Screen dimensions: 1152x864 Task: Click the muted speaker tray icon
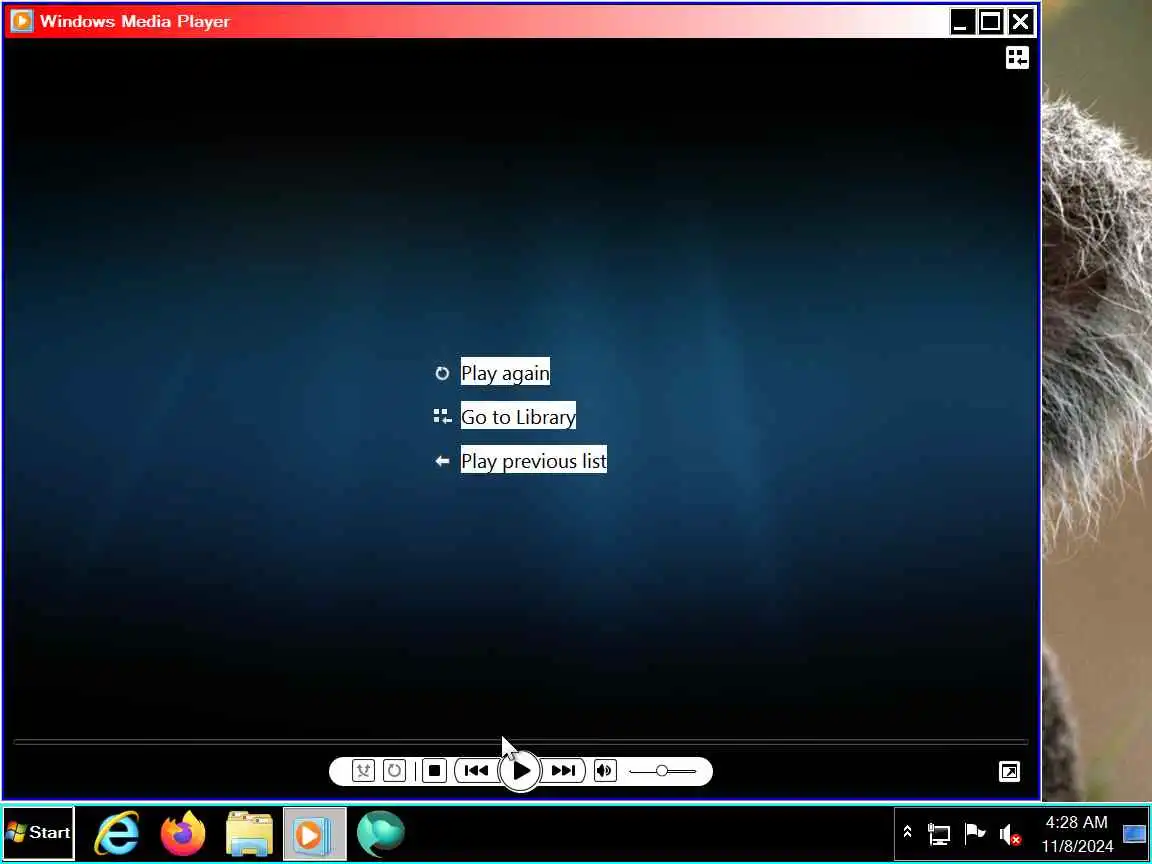(x=1010, y=834)
